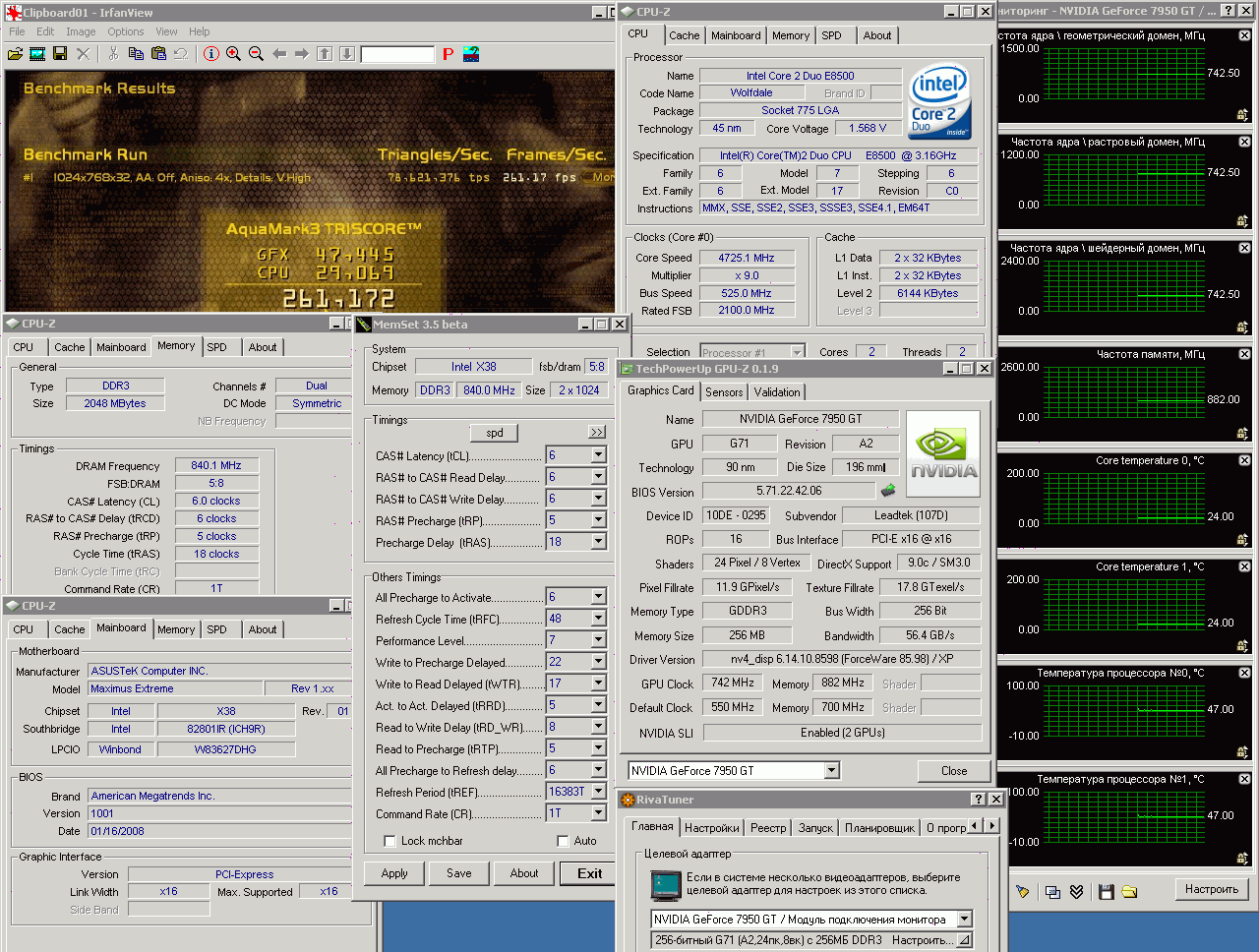1259x952 pixels.
Task: Click the Zoom In magnifier icon
Action: point(233,54)
